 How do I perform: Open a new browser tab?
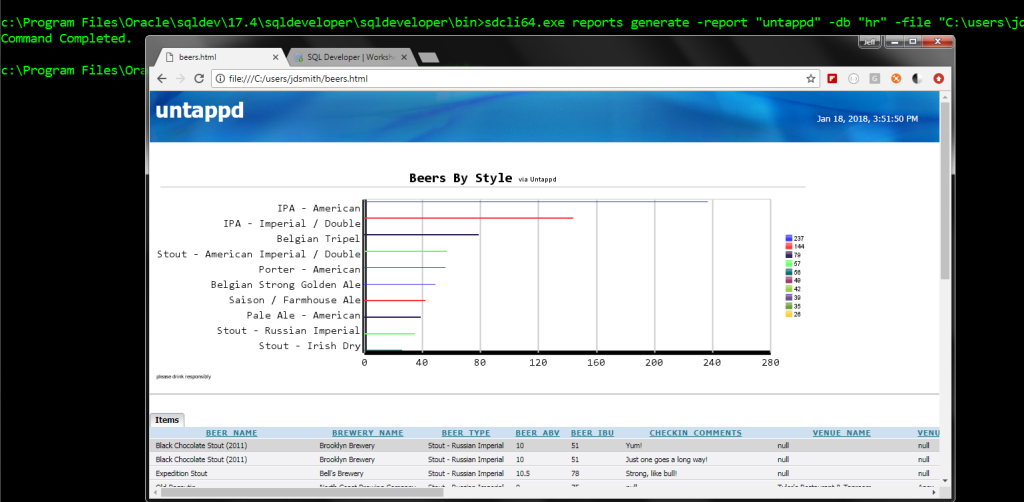(x=428, y=58)
